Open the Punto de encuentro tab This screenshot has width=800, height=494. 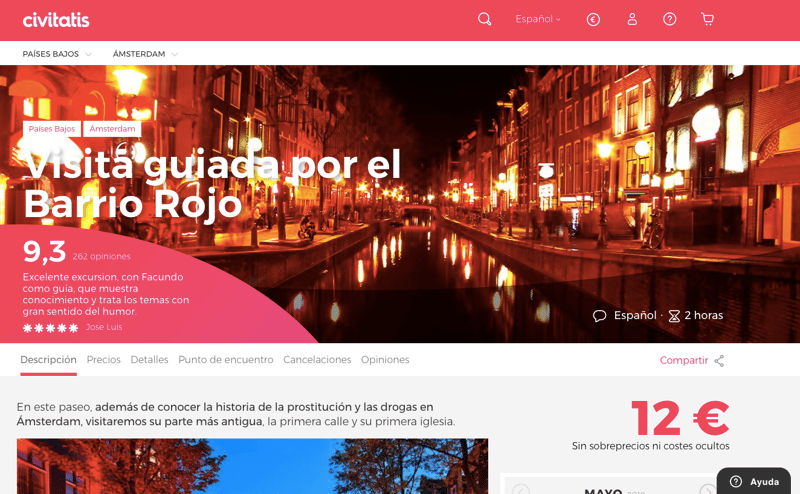pos(225,360)
